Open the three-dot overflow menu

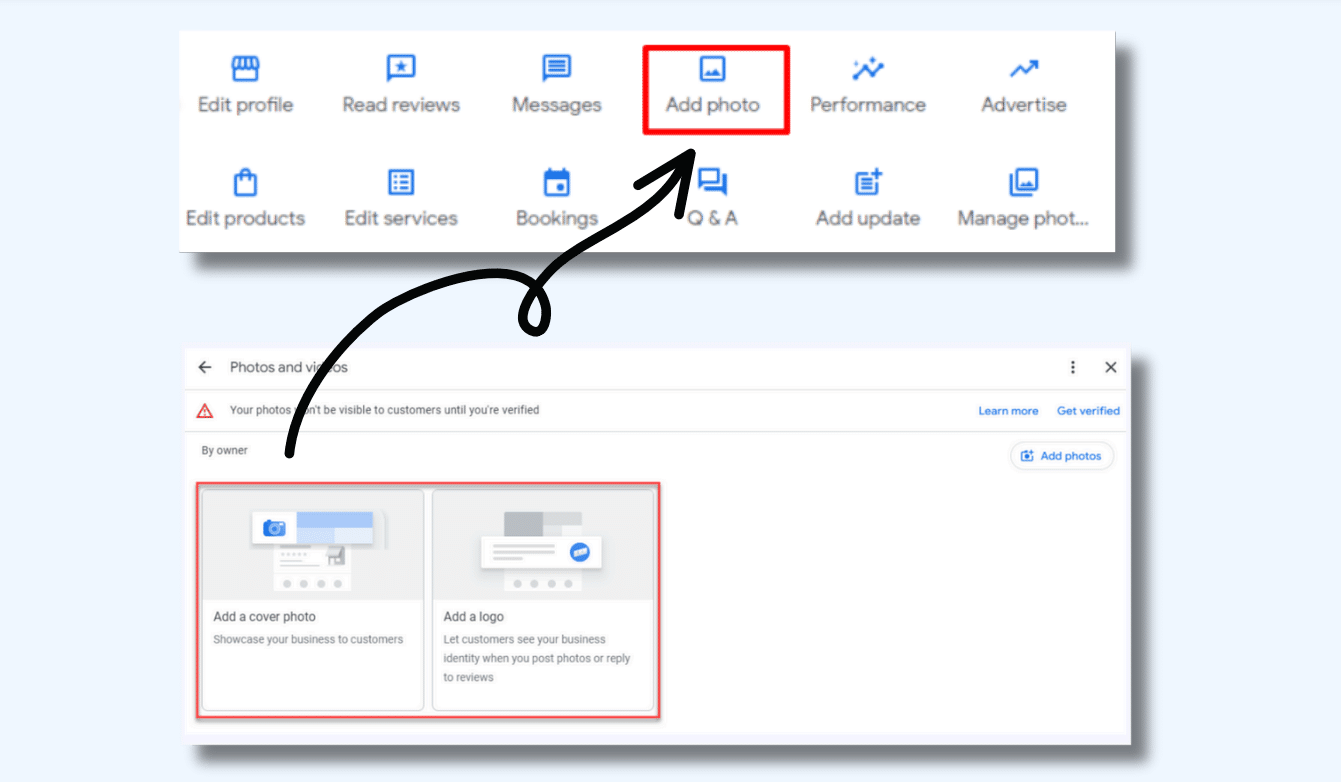coord(1072,367)
